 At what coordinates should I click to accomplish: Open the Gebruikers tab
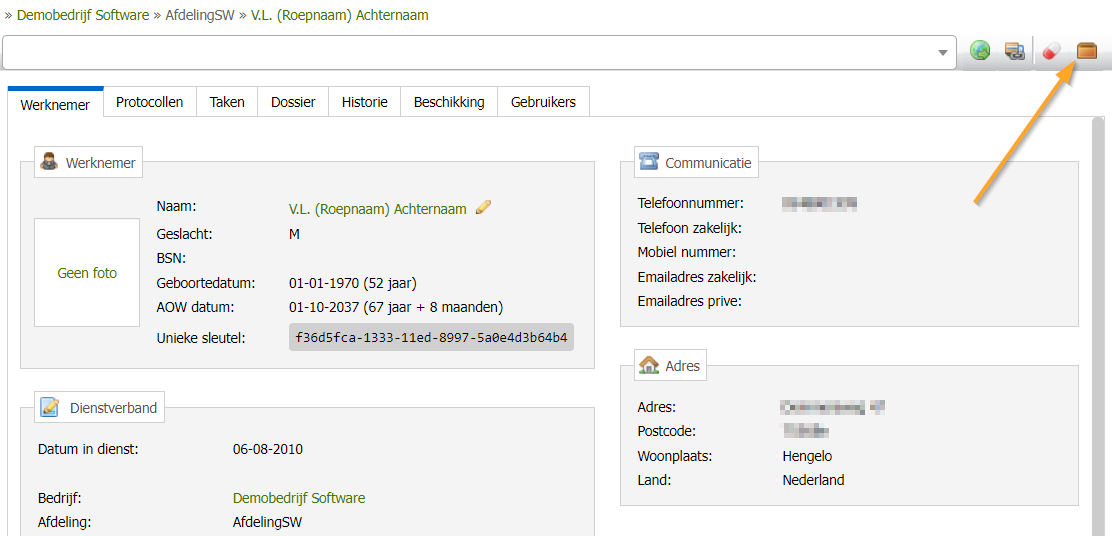tap(543, 102)
